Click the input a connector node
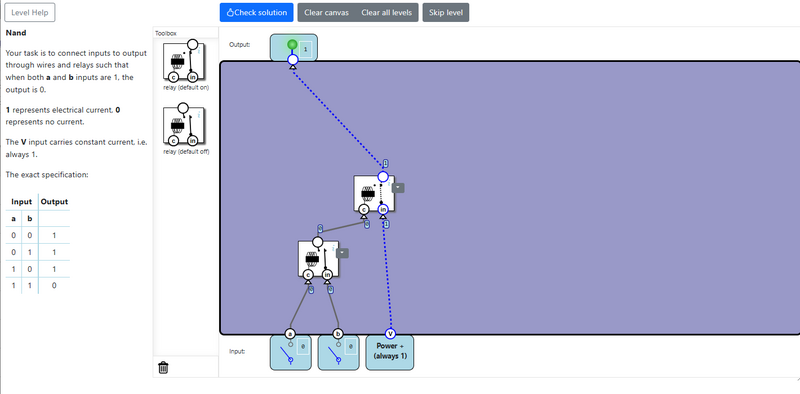 [290, 334]
